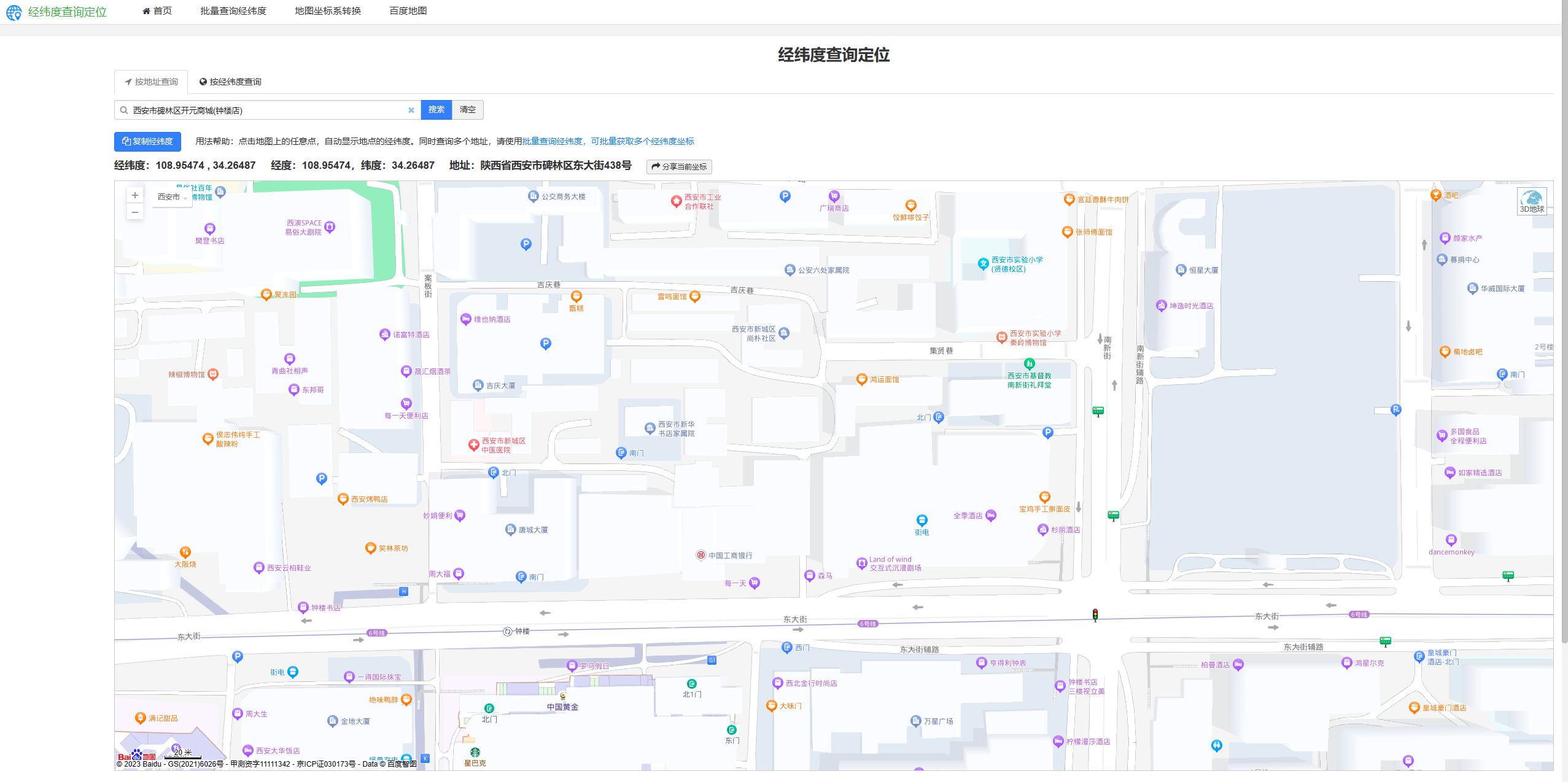Screen dimensions: 1568x782
Task: Click 分享当前坐标 share button
Action: [x=679, y=166]
